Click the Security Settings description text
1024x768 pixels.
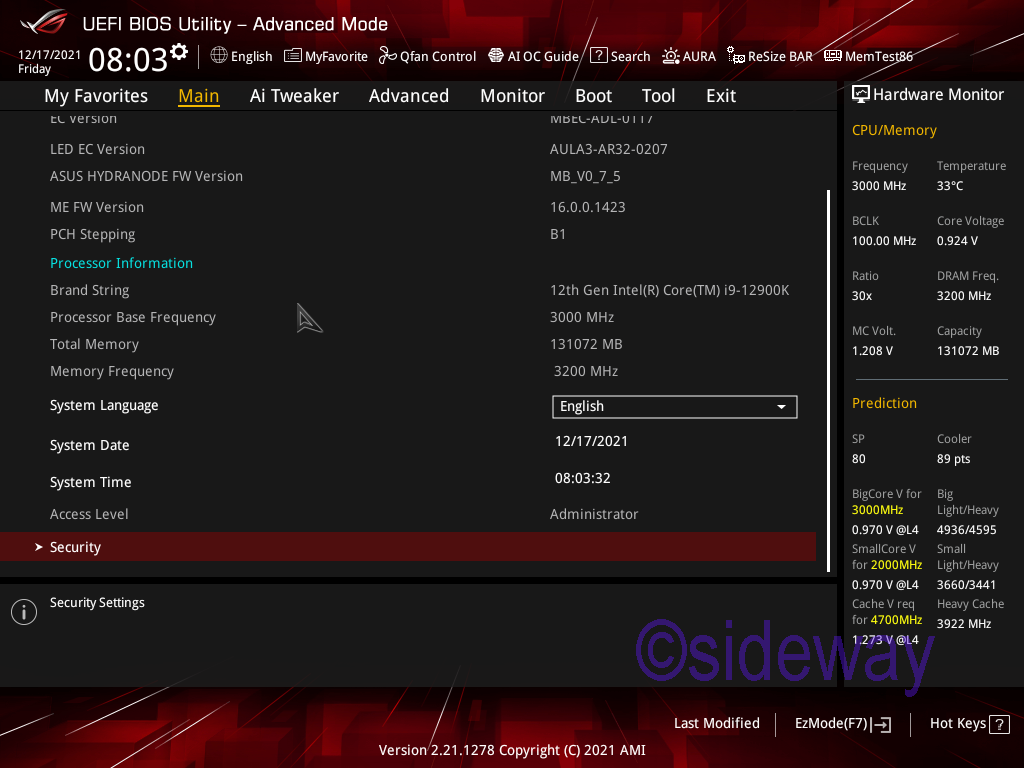97,603
